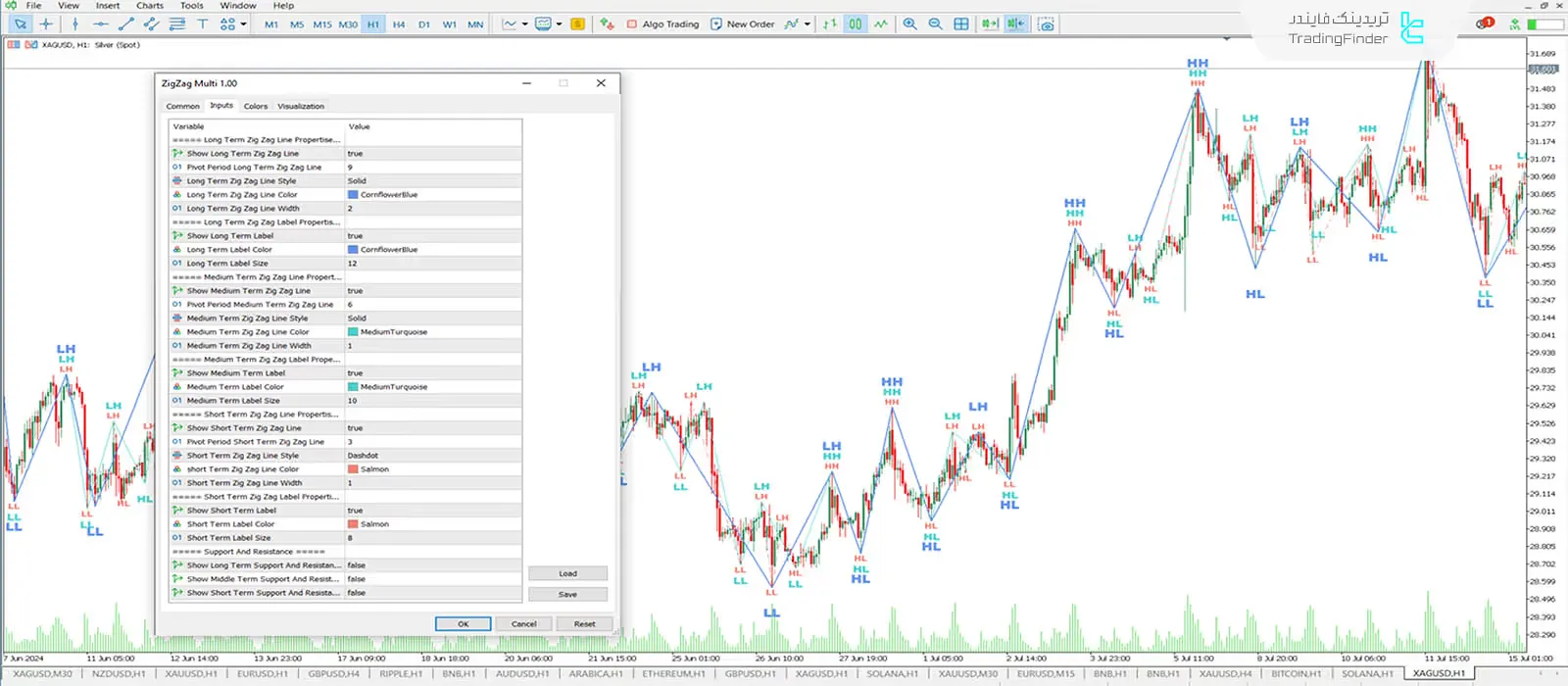Open the chart type dropdown arrow

(525, 24)
